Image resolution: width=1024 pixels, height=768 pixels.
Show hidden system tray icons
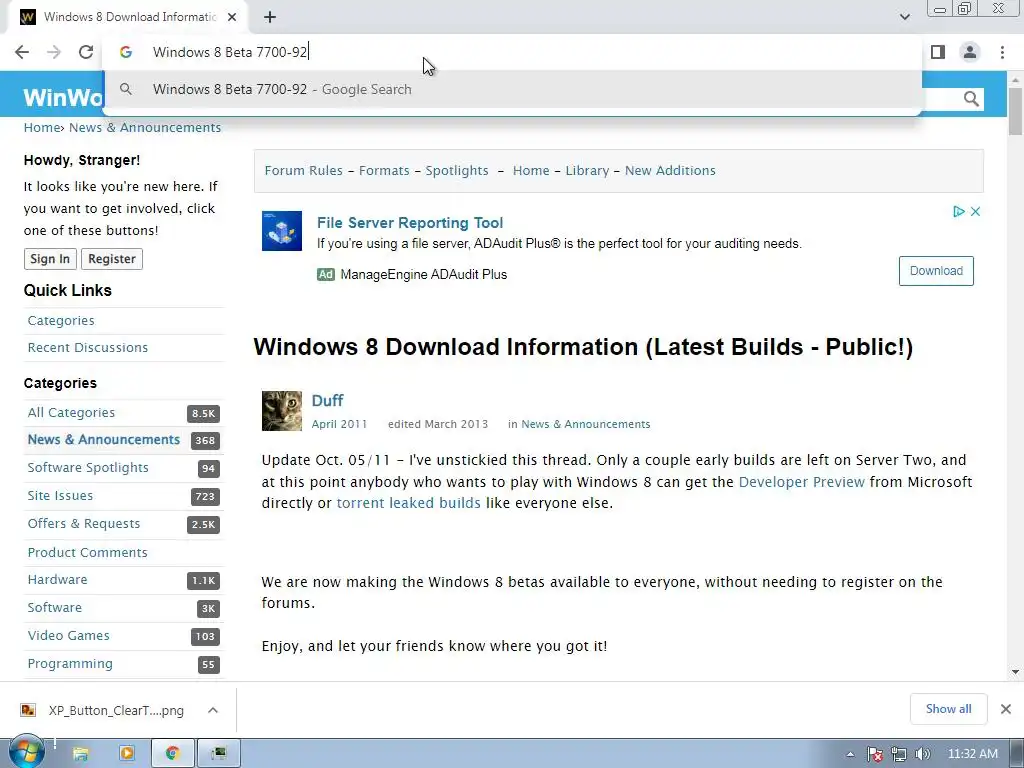(x=850, y=754)
